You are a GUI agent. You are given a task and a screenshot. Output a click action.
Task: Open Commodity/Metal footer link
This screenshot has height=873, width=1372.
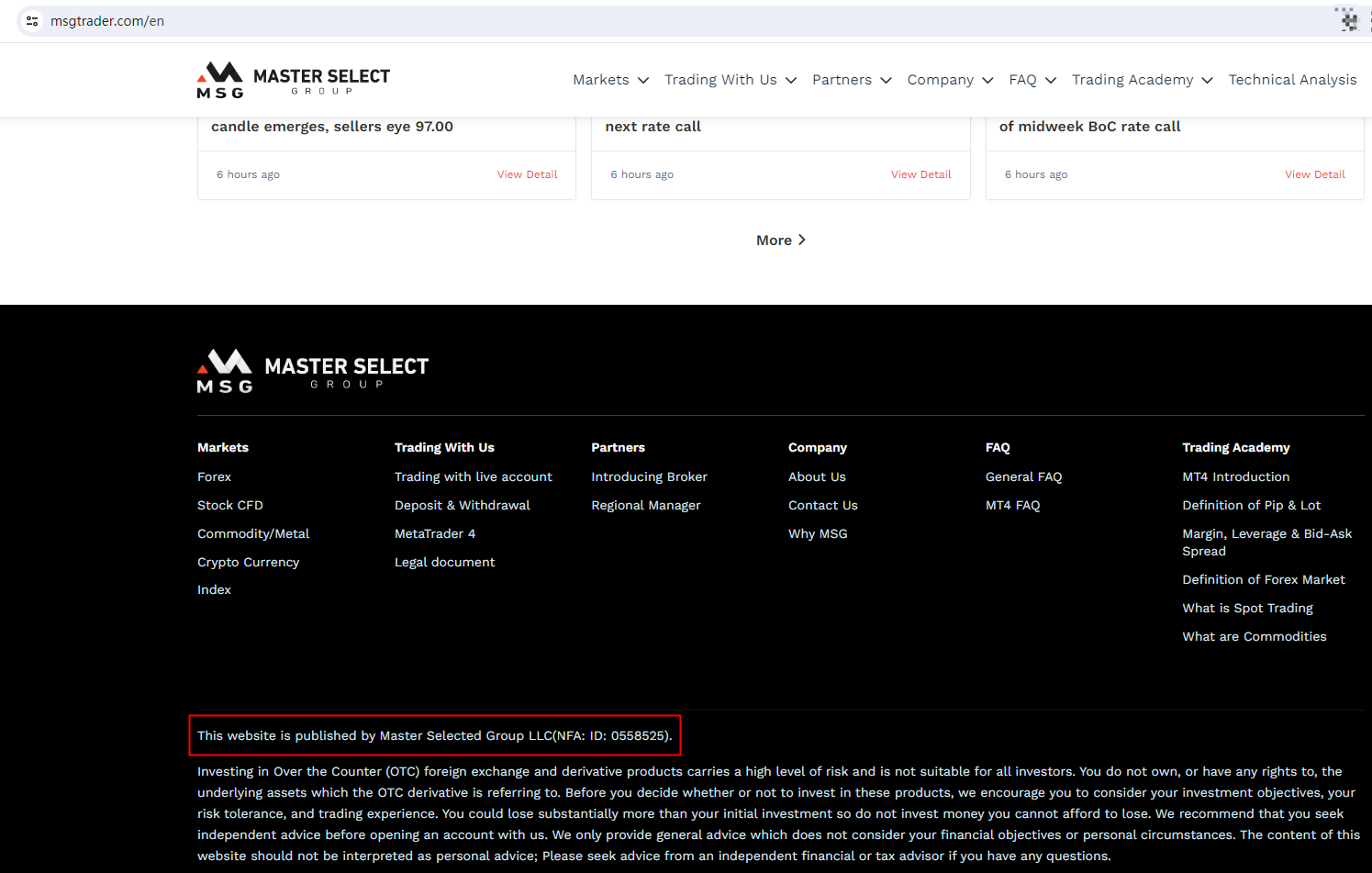[253, 534]
